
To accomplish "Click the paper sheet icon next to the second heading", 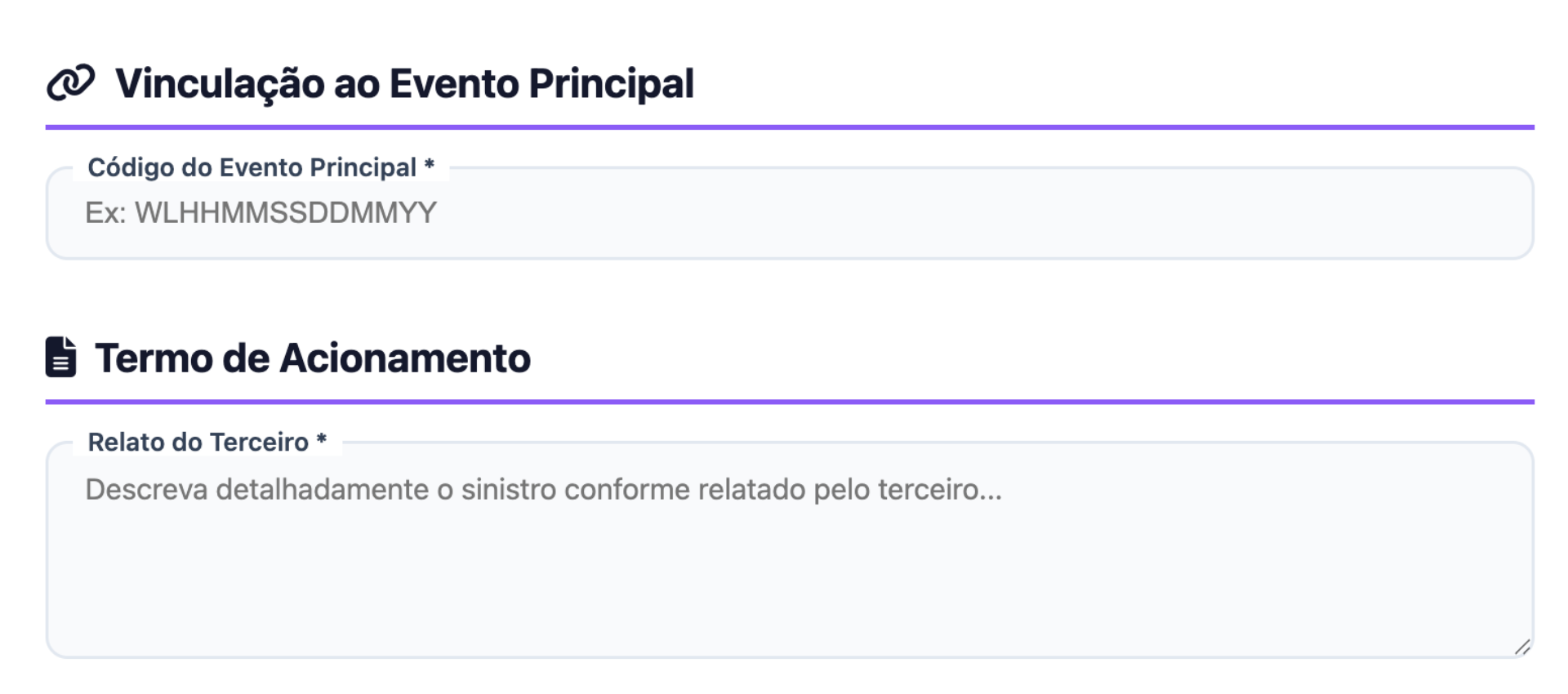I will coord(60,357).
